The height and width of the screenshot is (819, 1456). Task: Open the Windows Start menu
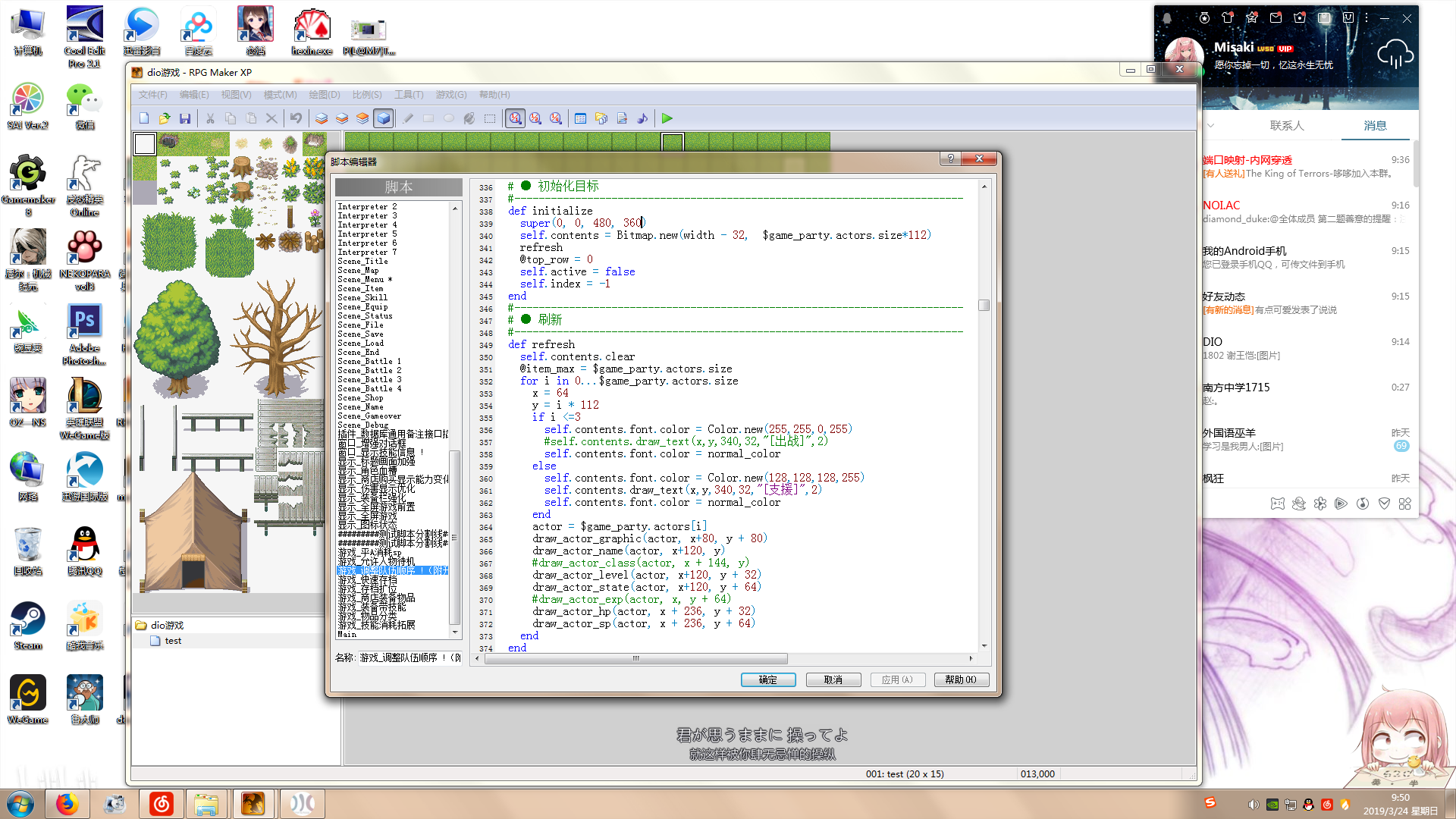point(20,804)
